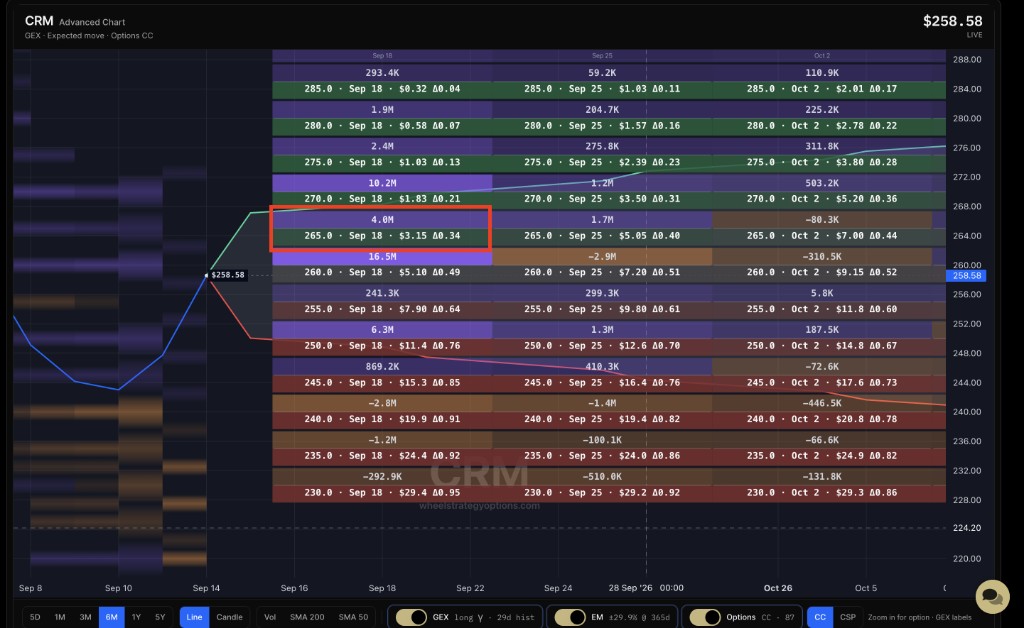Image resolution: width=1024 pixels, height=628 pixels.
Task: Click the 230.0 Oct 2 $29.3 option row
Action: 822,492
